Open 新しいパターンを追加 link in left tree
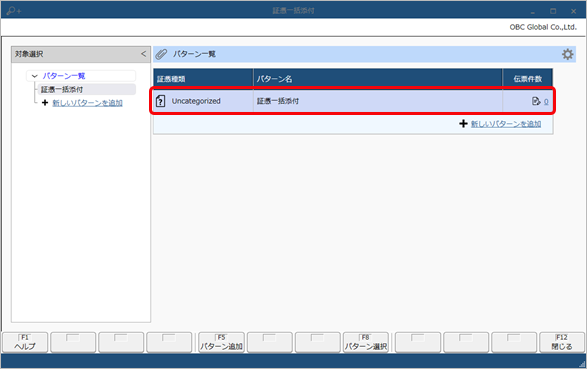587x369 pixels. point(87,103)
